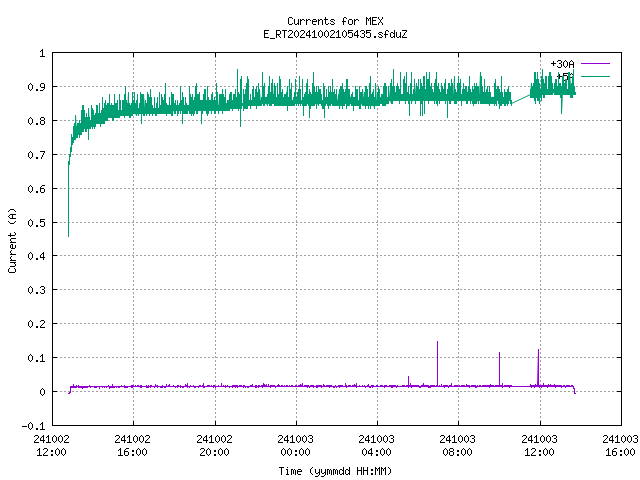The height and width of the screenshot is (480, 640).
Task: Click the y-axis tick label "0.7"
Action: 36,155
